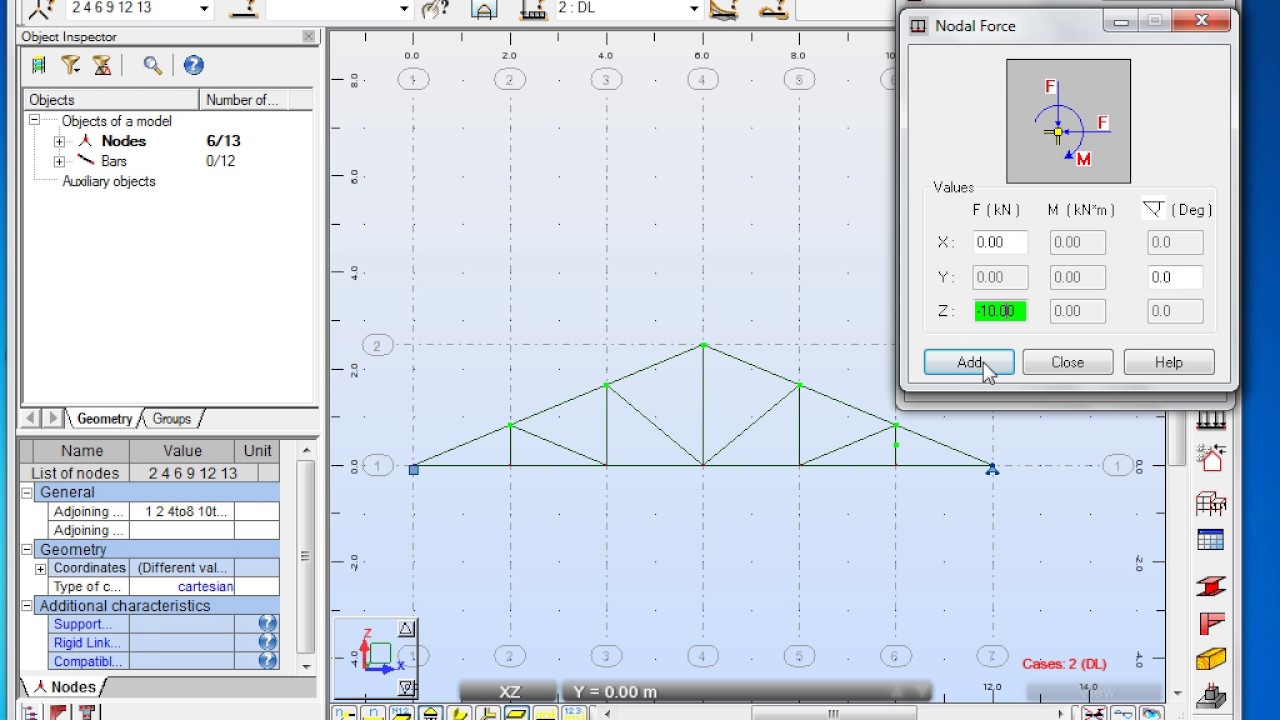Click the List of nodes property row
Viewport: 1280px width, 720px height.
coord(149,473)
